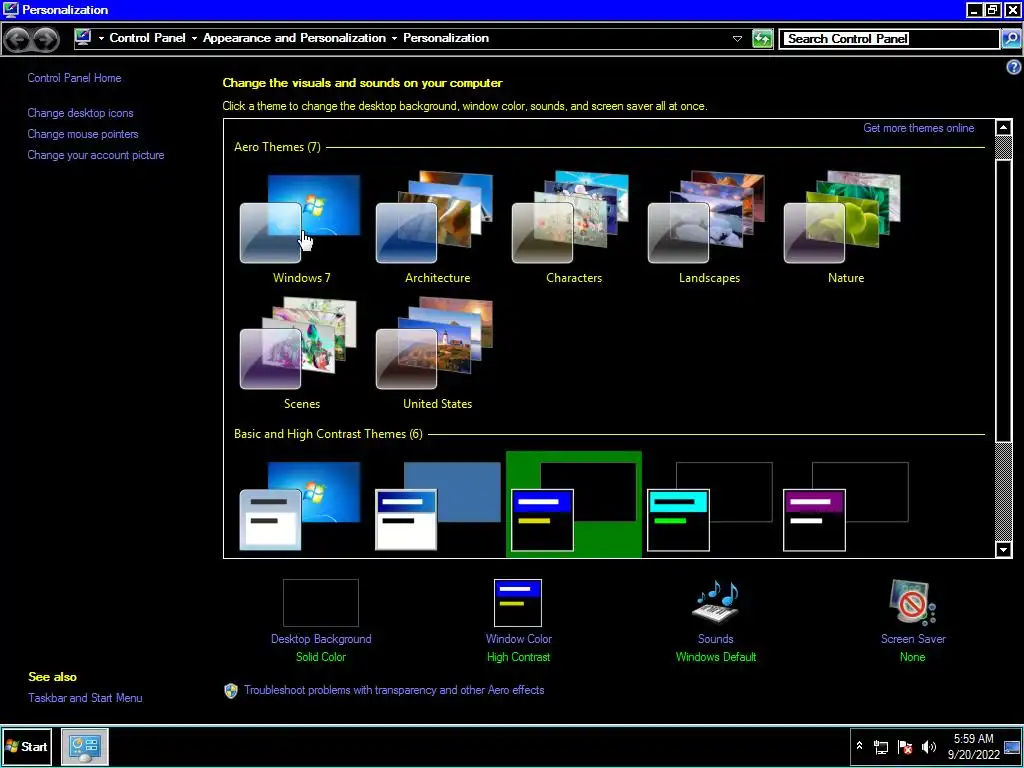The image size is (1024, 768).
Task: Click the Sounds text link
Action: point(716,639)
